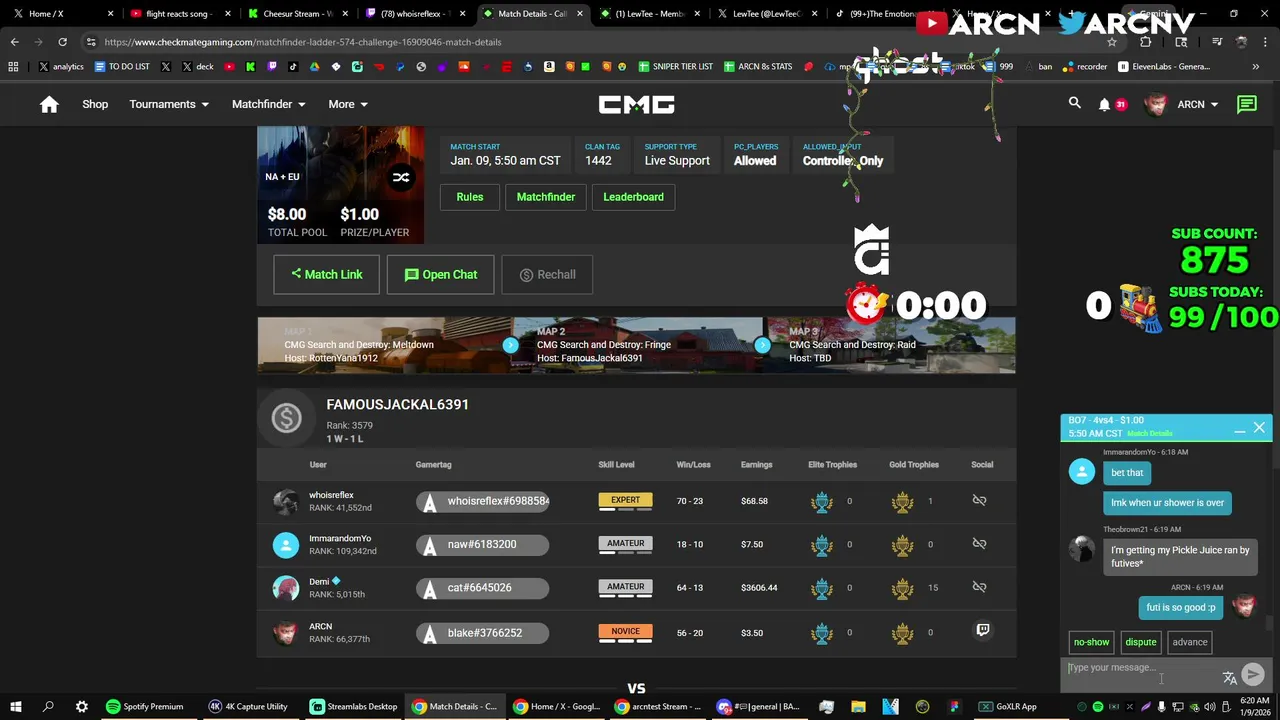Viewport: 1280px width, 720px height.
Task: Select Map 2 Fringe thumbnail
Action: (x=638, y=345)
